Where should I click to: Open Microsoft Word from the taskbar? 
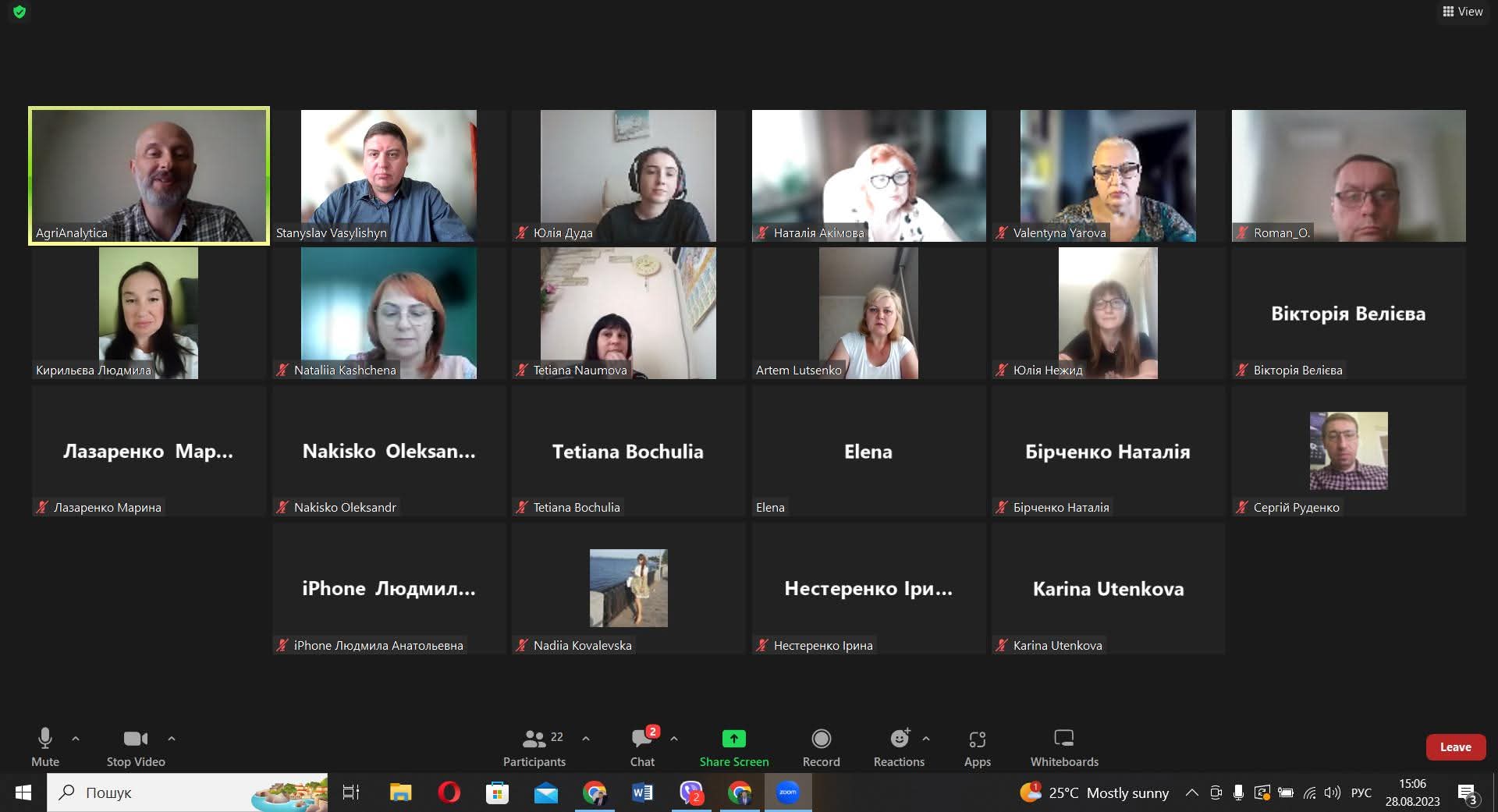click(642, 792)
